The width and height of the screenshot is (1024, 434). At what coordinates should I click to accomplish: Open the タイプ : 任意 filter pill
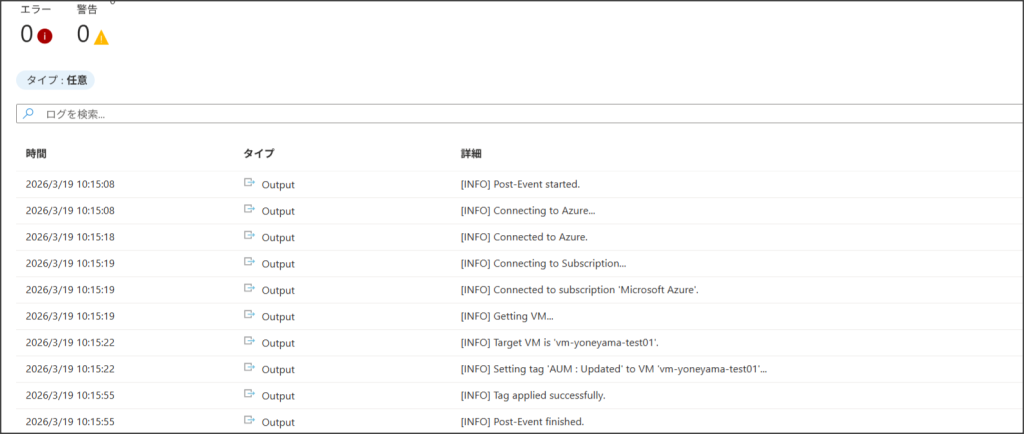[56, 80]
